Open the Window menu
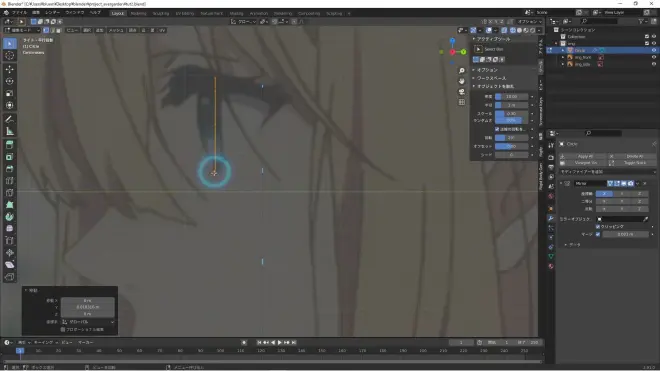The image size is (660, 371). click(x=75, y=13)
